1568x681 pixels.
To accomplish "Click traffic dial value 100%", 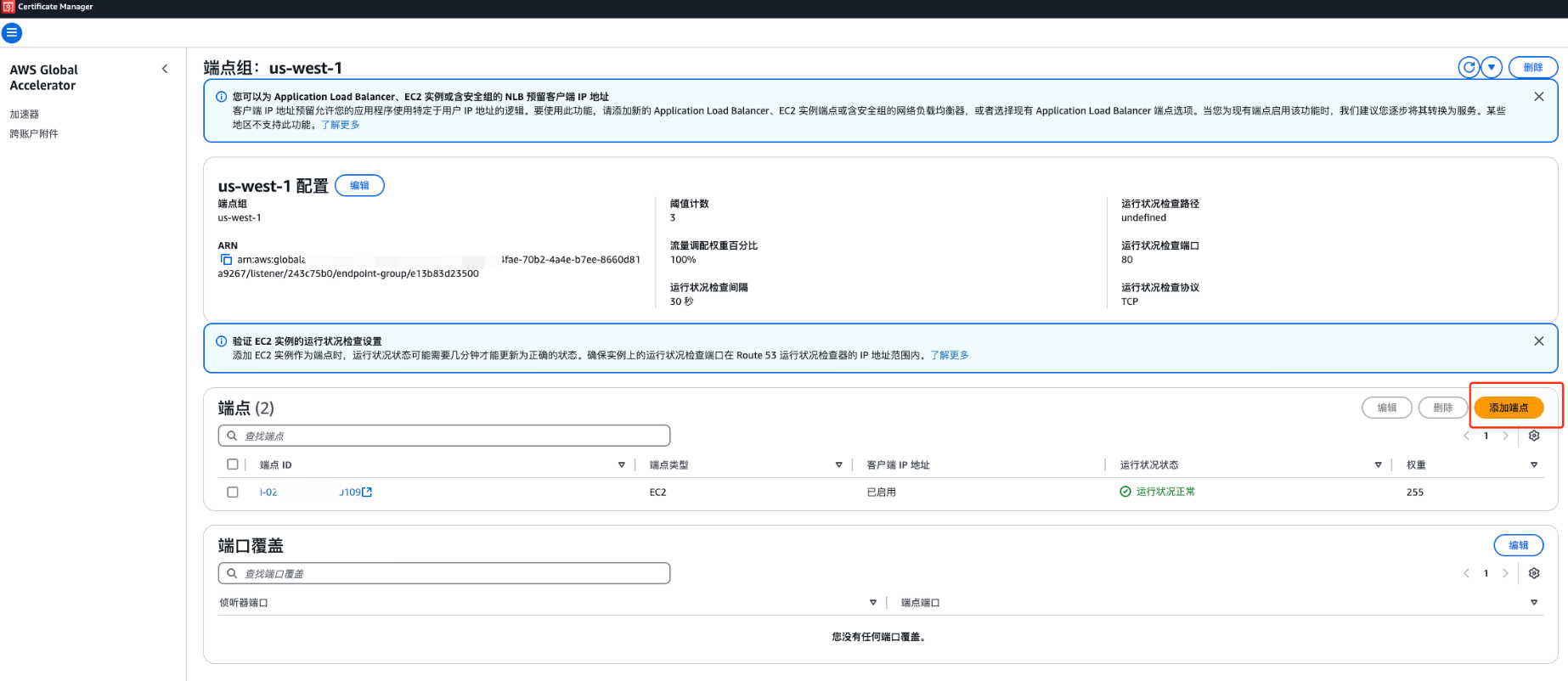I will pyautogui.click(x=683, y=260).
